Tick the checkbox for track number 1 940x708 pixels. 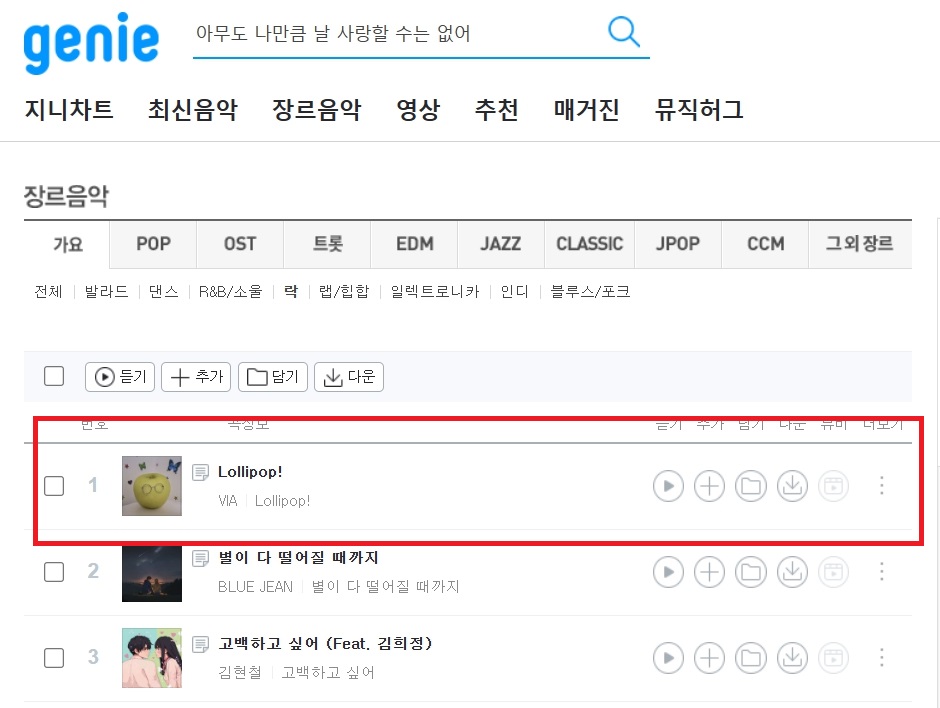tap(54, 486)
